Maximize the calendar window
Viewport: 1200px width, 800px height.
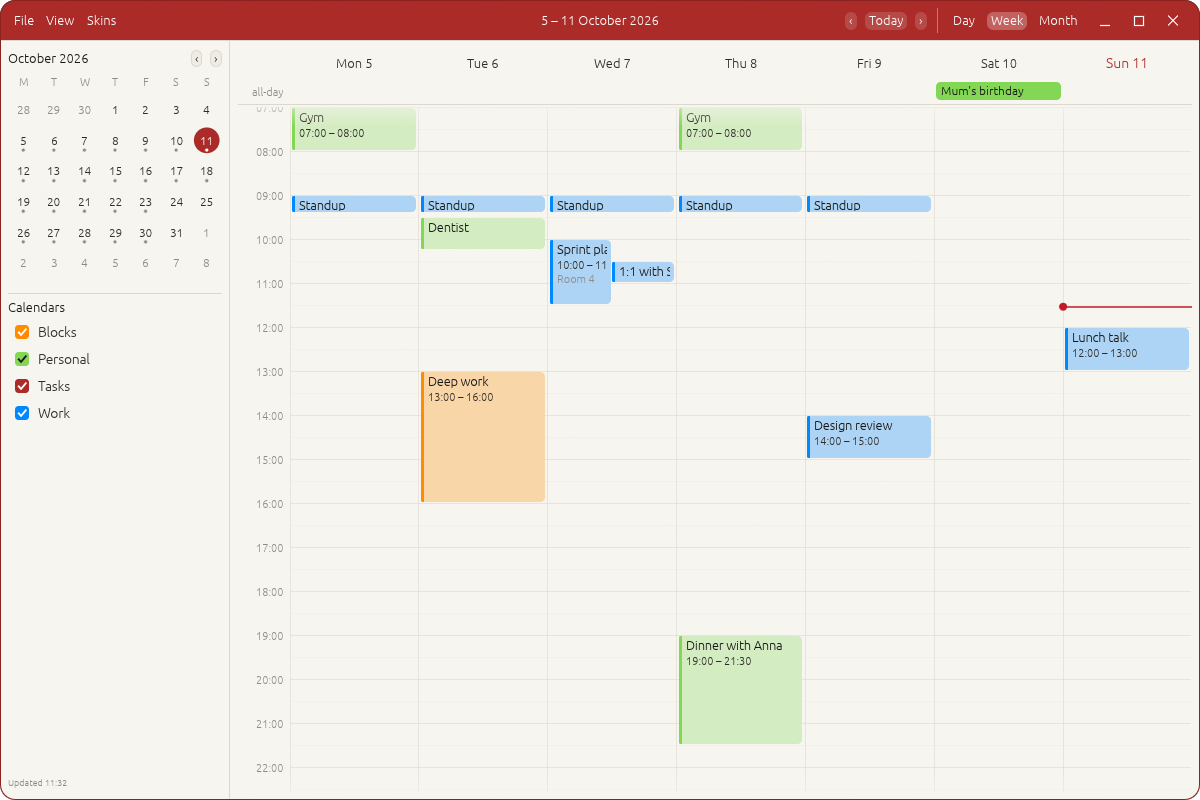pos(1139,21)
